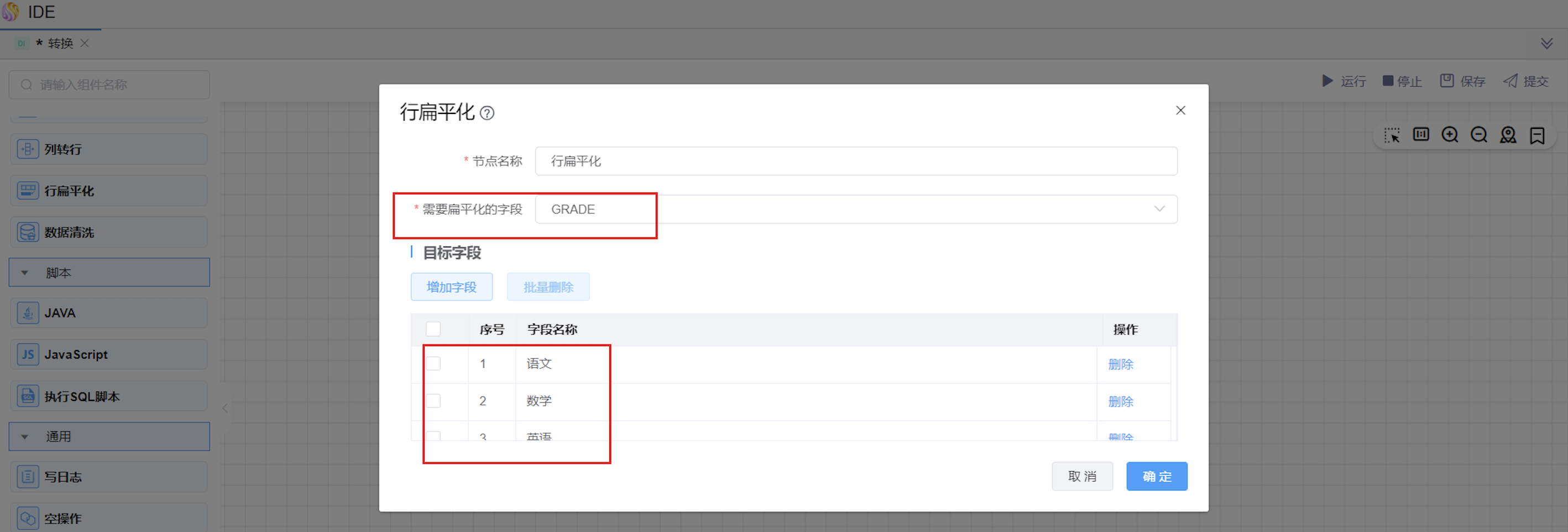Click the 保存 save icon button
The image size is (1568, 532).
[x=1462, y=81]
